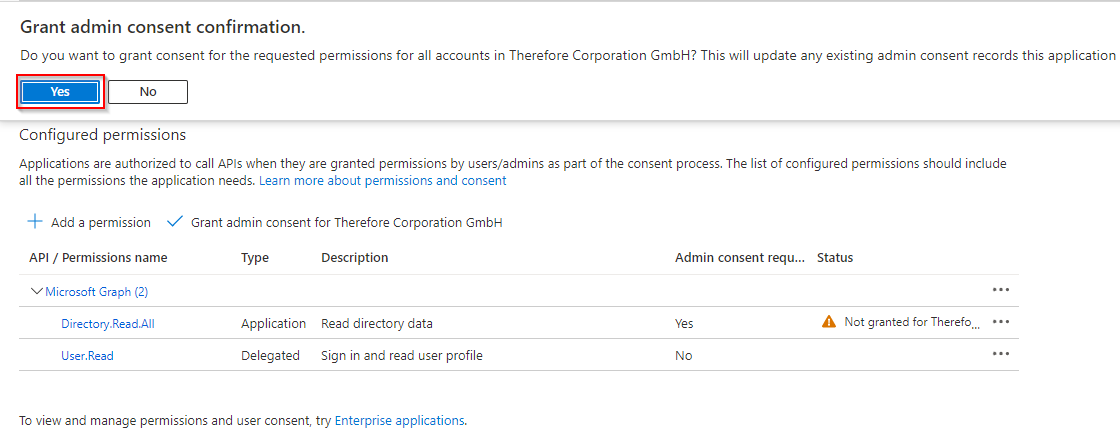This screenshot has width=1120, height=441.
Task: Open more options for Directory.Read.All row
Action: (1001, 322)
